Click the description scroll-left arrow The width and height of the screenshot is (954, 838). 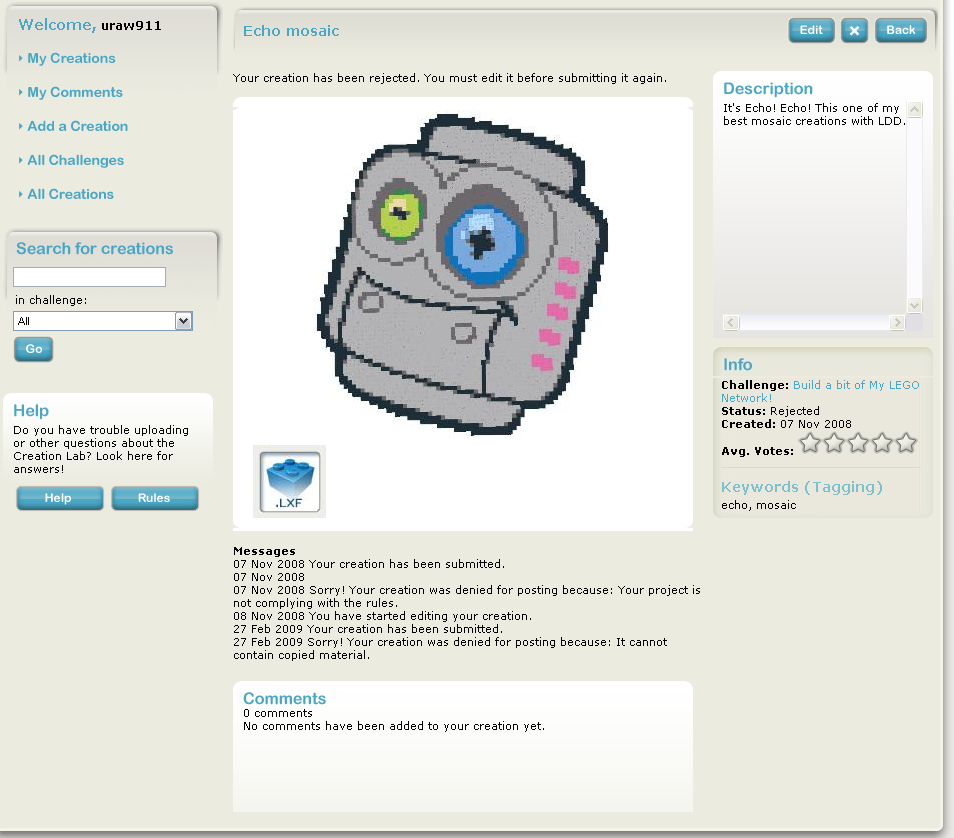point(731,323)
